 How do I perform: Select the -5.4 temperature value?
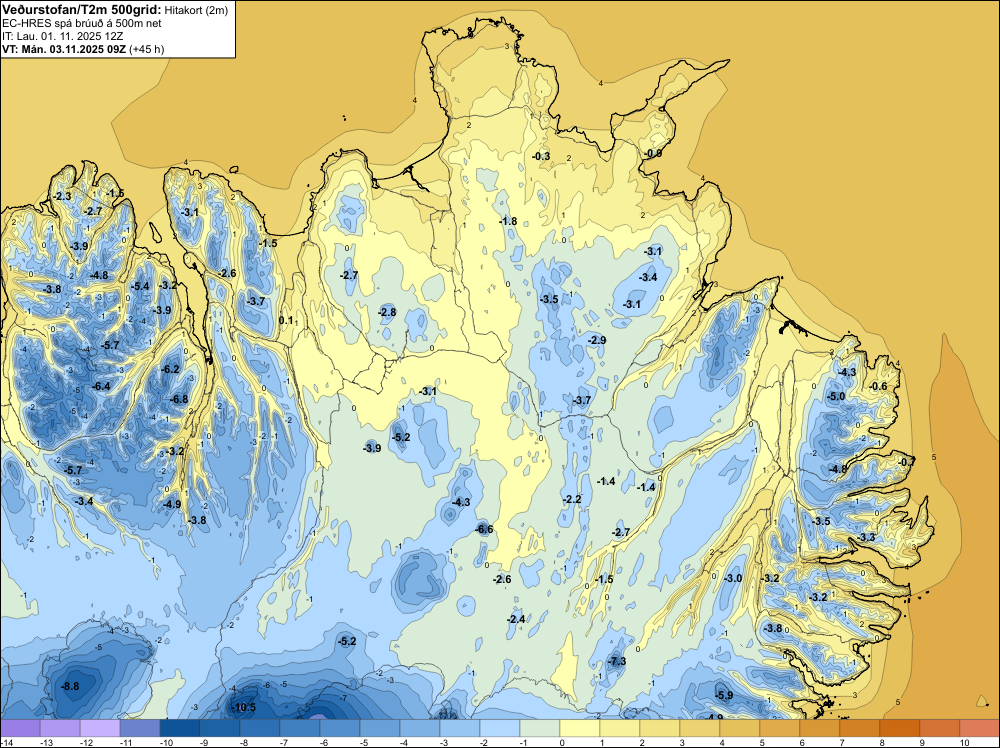pos(140,286)
